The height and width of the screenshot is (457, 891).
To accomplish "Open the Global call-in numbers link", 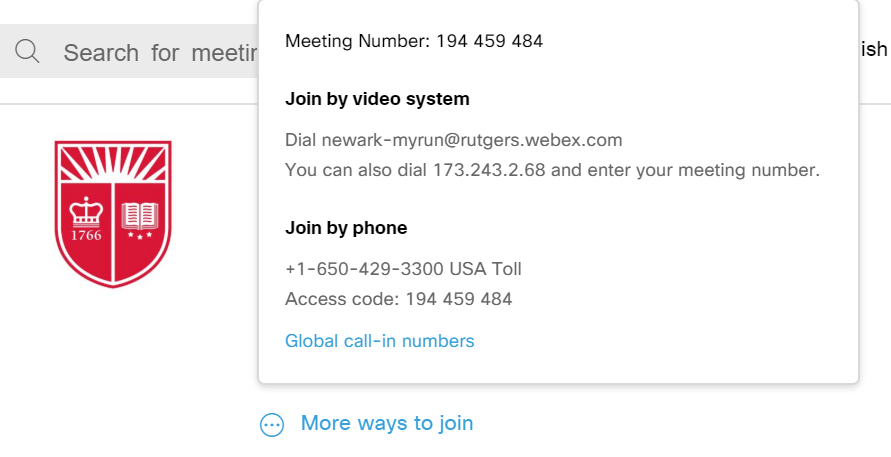I will tap(380, 341).
